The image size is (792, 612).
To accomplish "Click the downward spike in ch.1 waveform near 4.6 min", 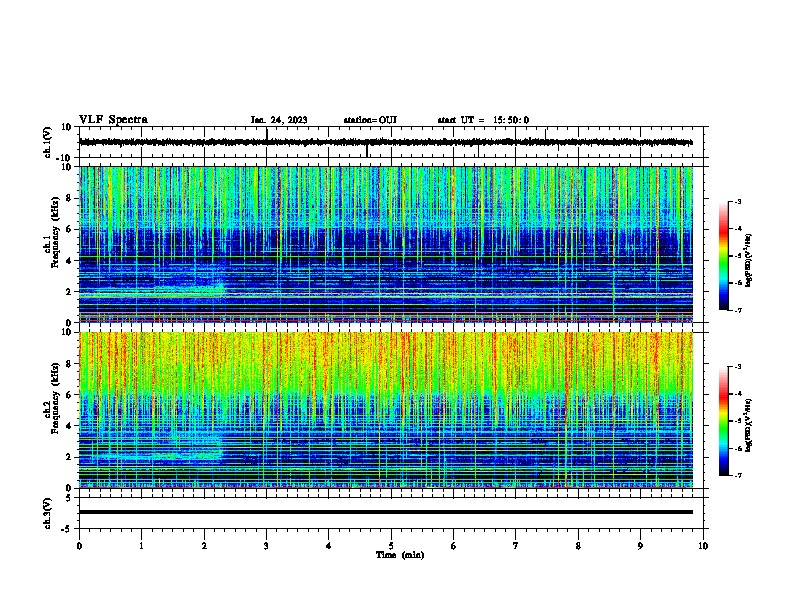I will tap(367, 150).
